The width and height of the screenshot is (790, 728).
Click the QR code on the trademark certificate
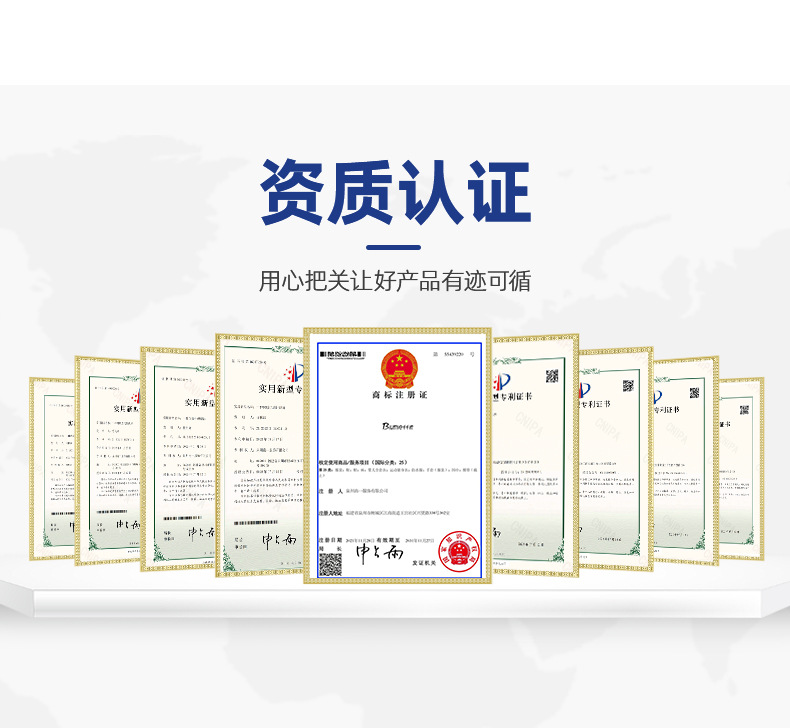point(331,564)
